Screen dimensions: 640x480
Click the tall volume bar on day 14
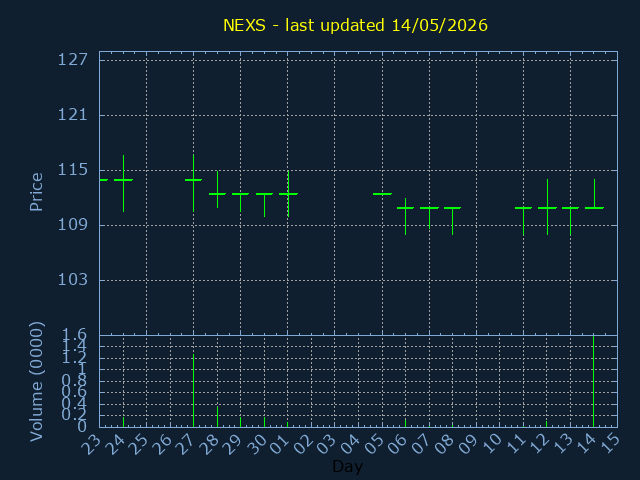point(593,381)
